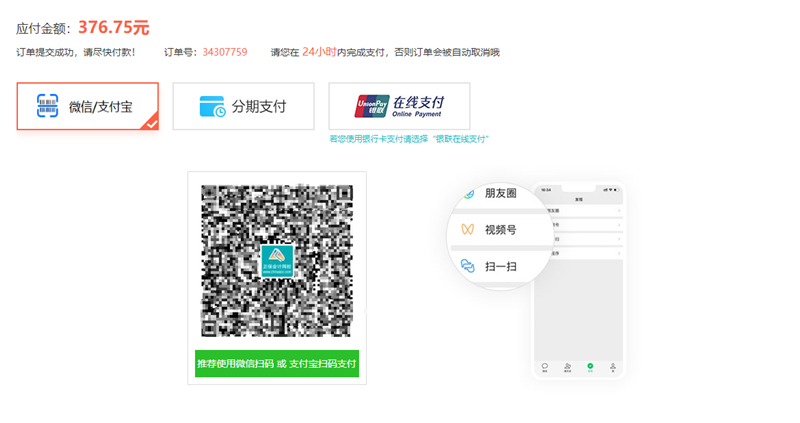Click the logo in the QR code center
This screenshot has width=800, height=423.
tap(277, 261)
